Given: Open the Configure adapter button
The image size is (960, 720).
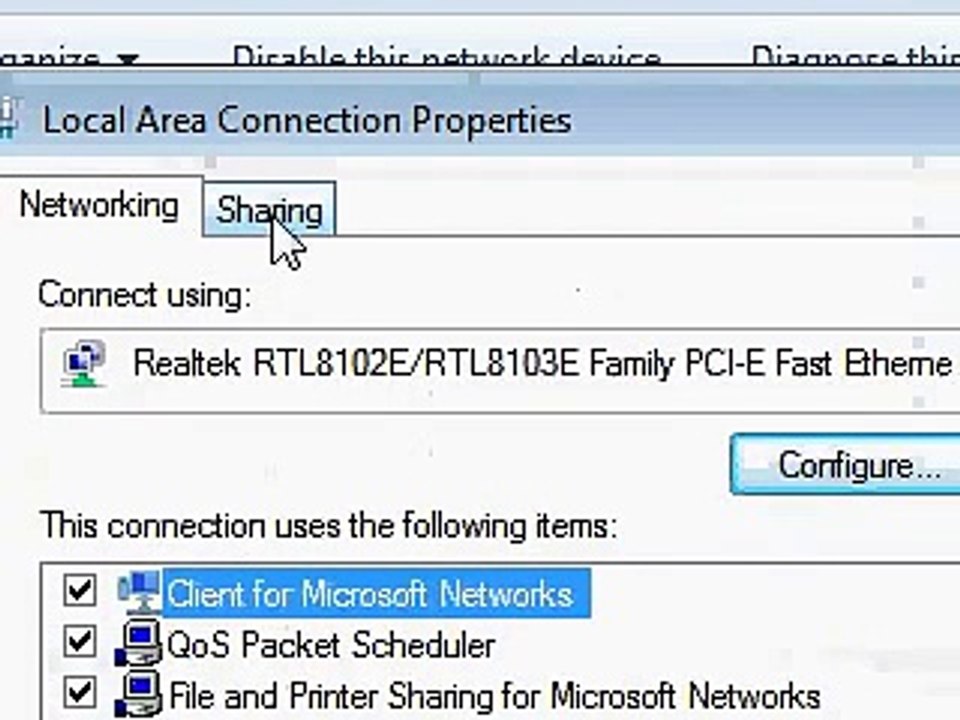Looking at the screenshot, I should click(x=846, y=465).
